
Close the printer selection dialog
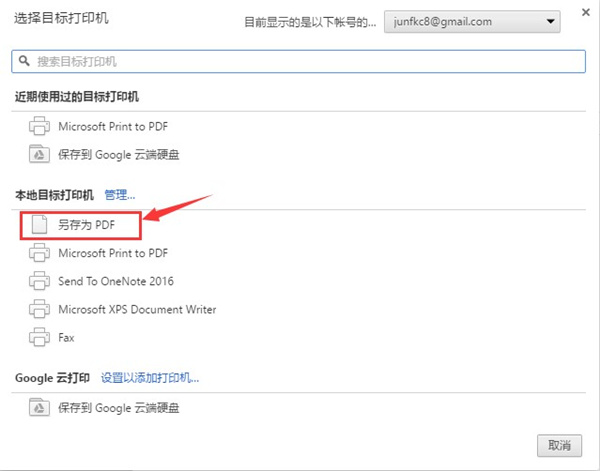tap(585, 13)
